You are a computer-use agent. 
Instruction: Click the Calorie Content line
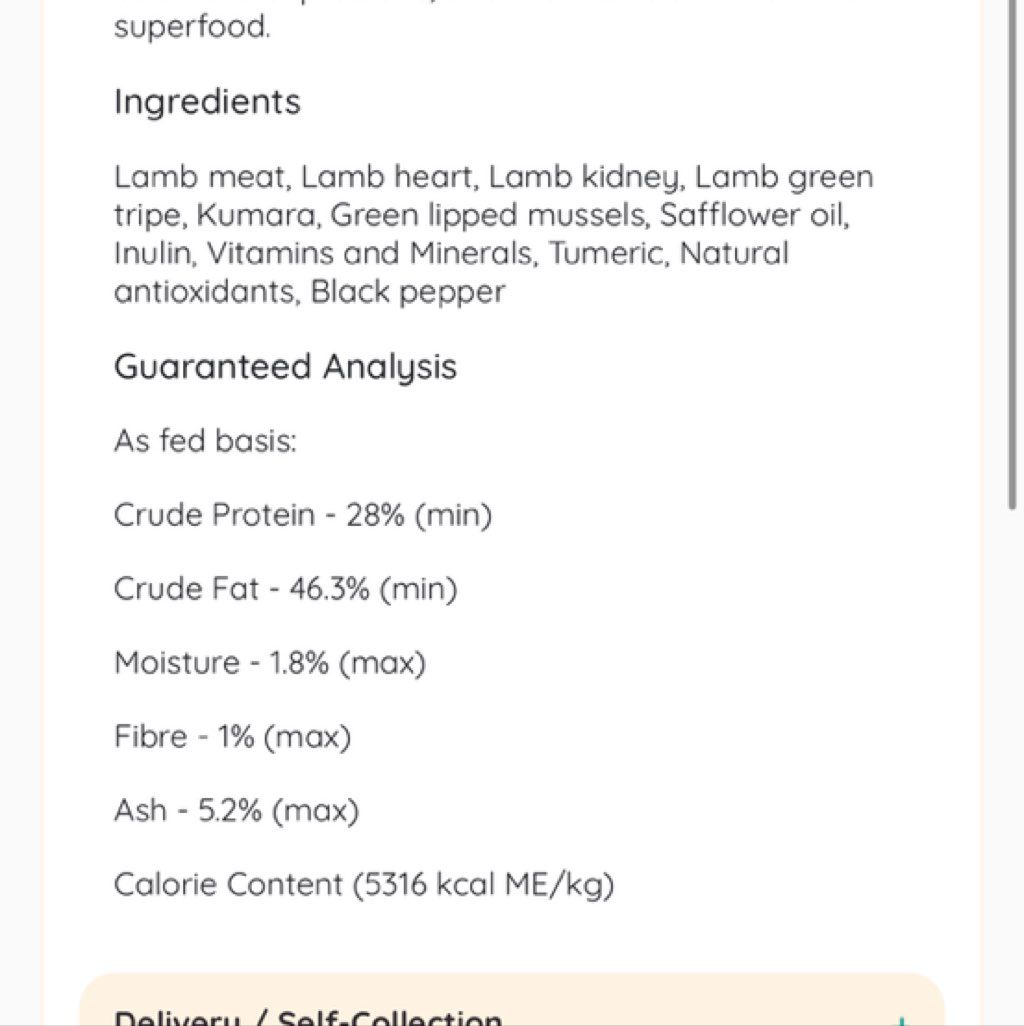(x=364, y=885)
